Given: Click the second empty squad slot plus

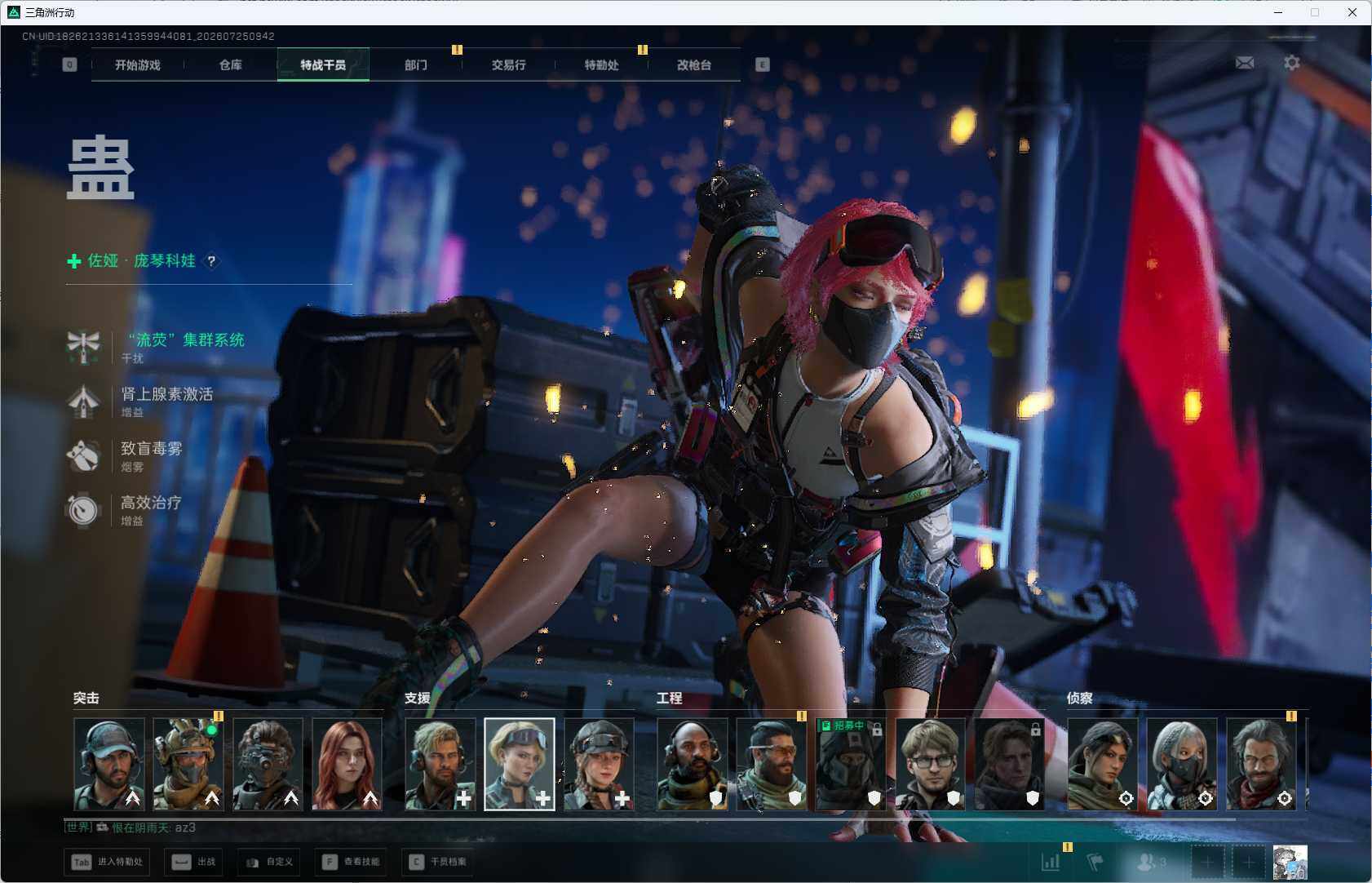Looking at the screenshot, I should (x=1248, y=862).
